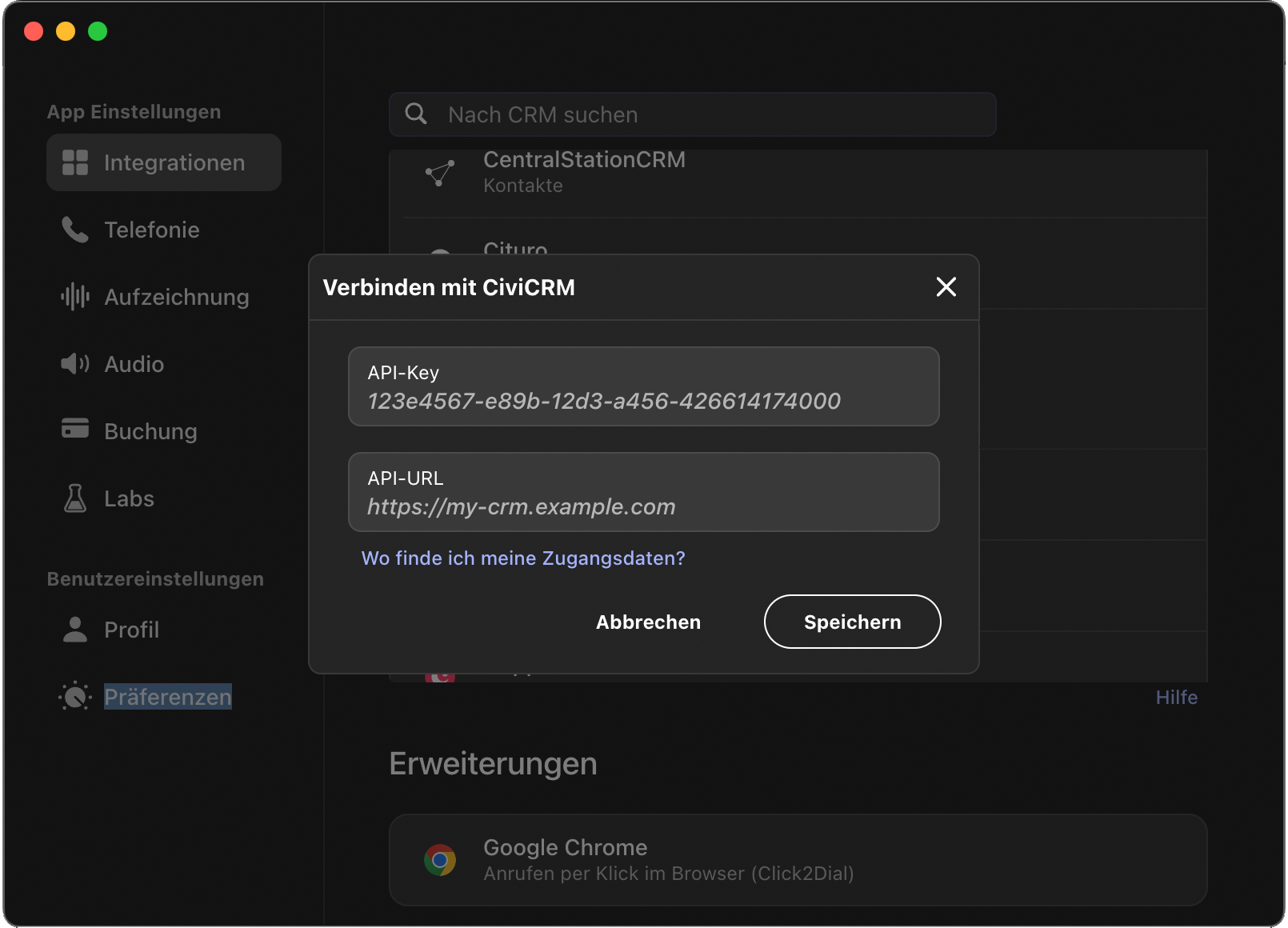1288x928 pixels.
Task: Open Integrationen settings grid icon
Action: click(x=75, y=162)
